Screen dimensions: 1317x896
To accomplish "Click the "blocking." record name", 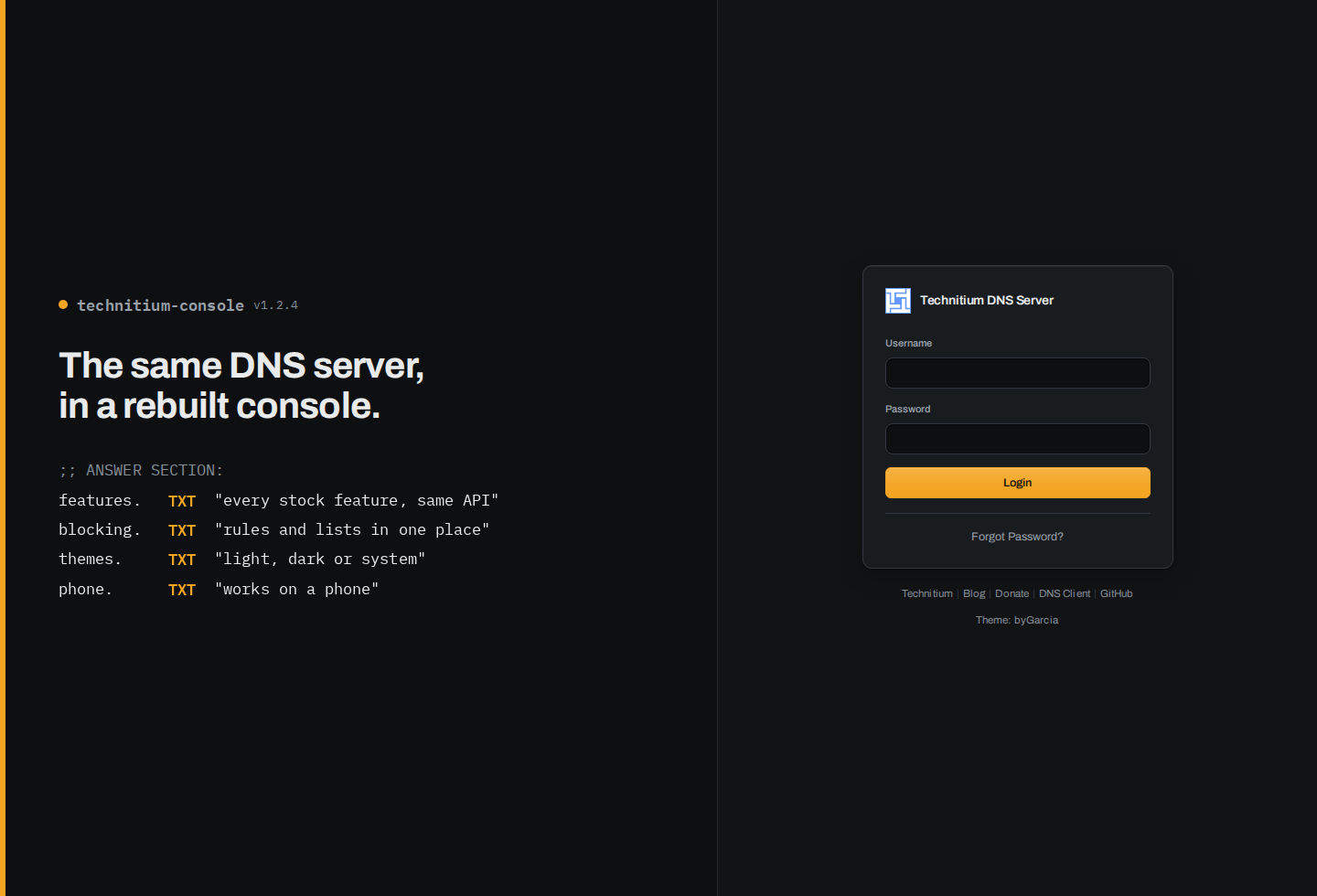I will [100, 529].
